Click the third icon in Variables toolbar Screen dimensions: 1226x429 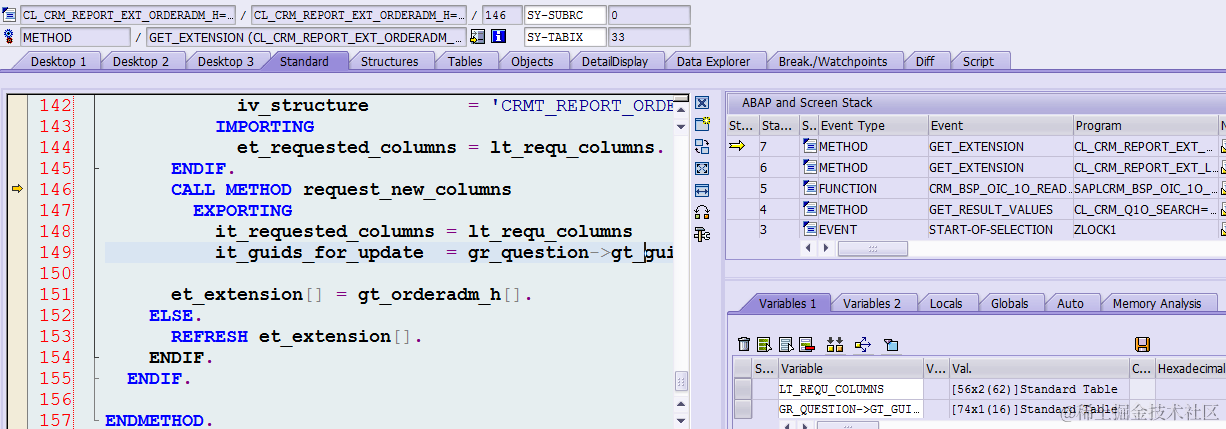point(785,345)
